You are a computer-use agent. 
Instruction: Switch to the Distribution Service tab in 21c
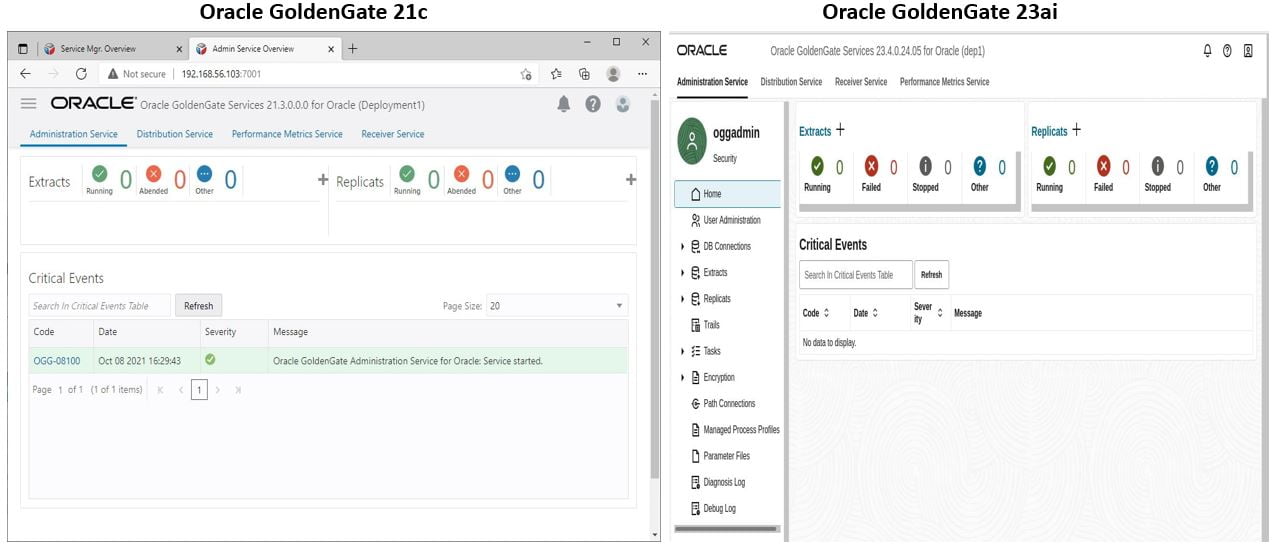(x=175, y=134)
